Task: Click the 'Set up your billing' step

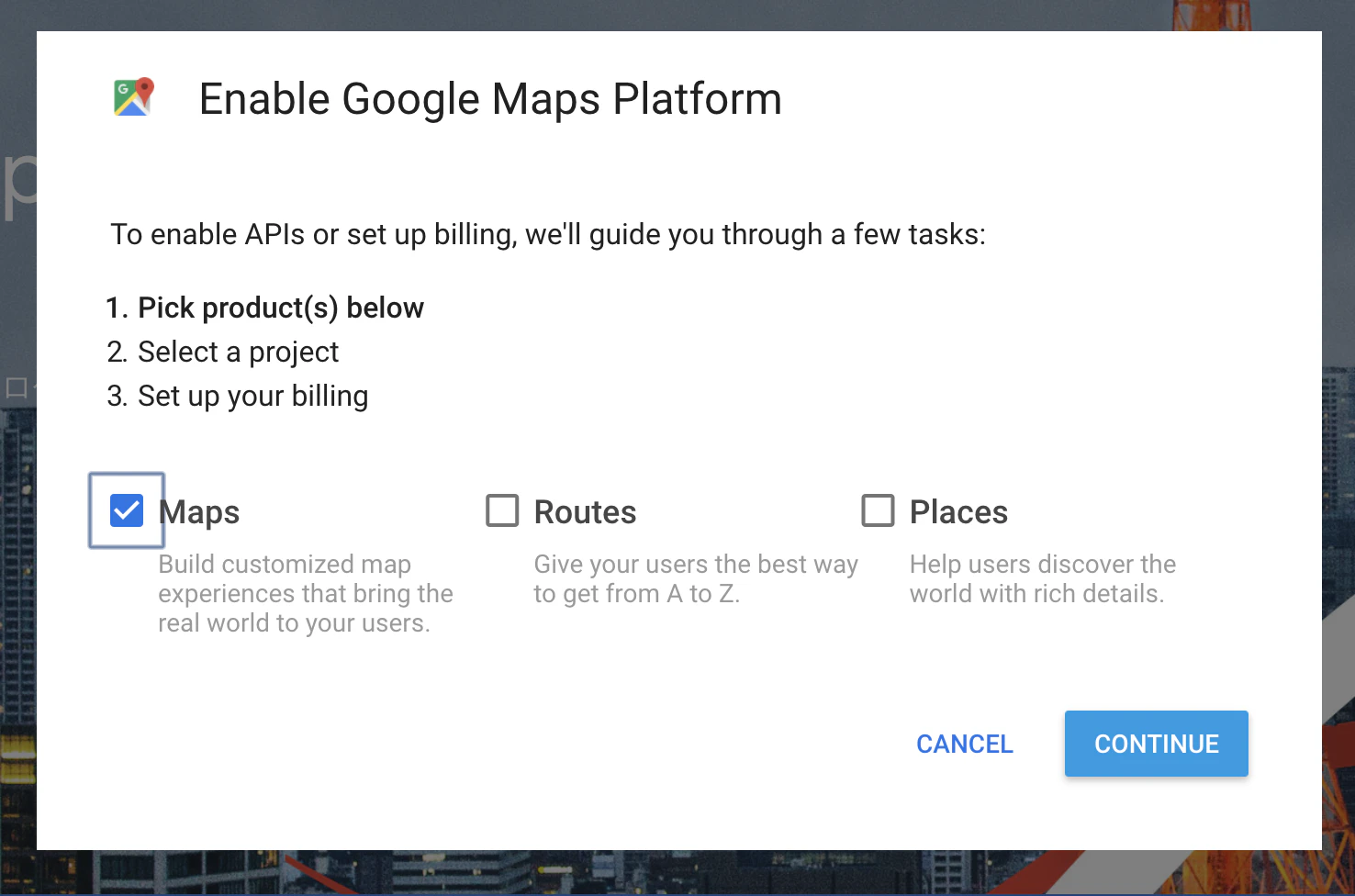Action: [x=252, y=396]
